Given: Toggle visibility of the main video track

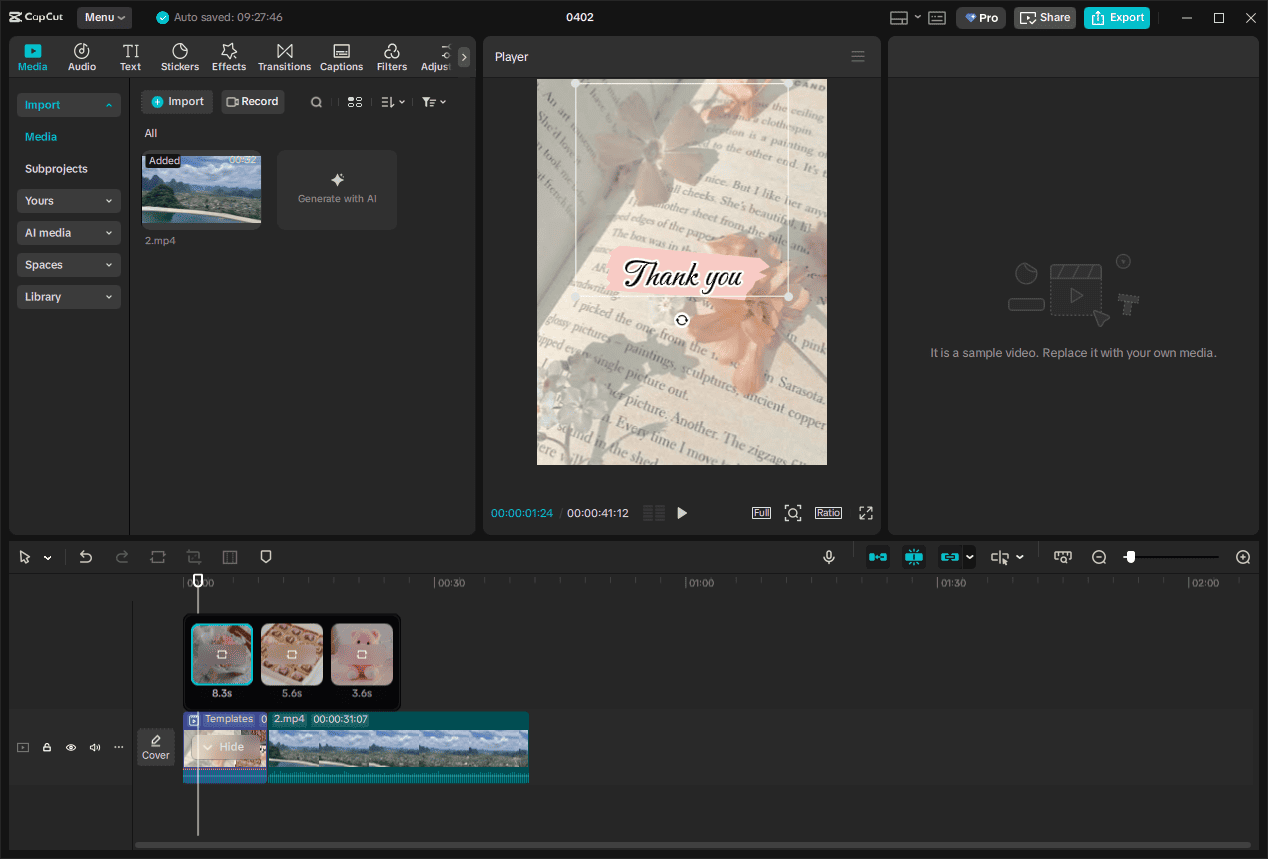Looking at the screenshot, I should (70, 747).
